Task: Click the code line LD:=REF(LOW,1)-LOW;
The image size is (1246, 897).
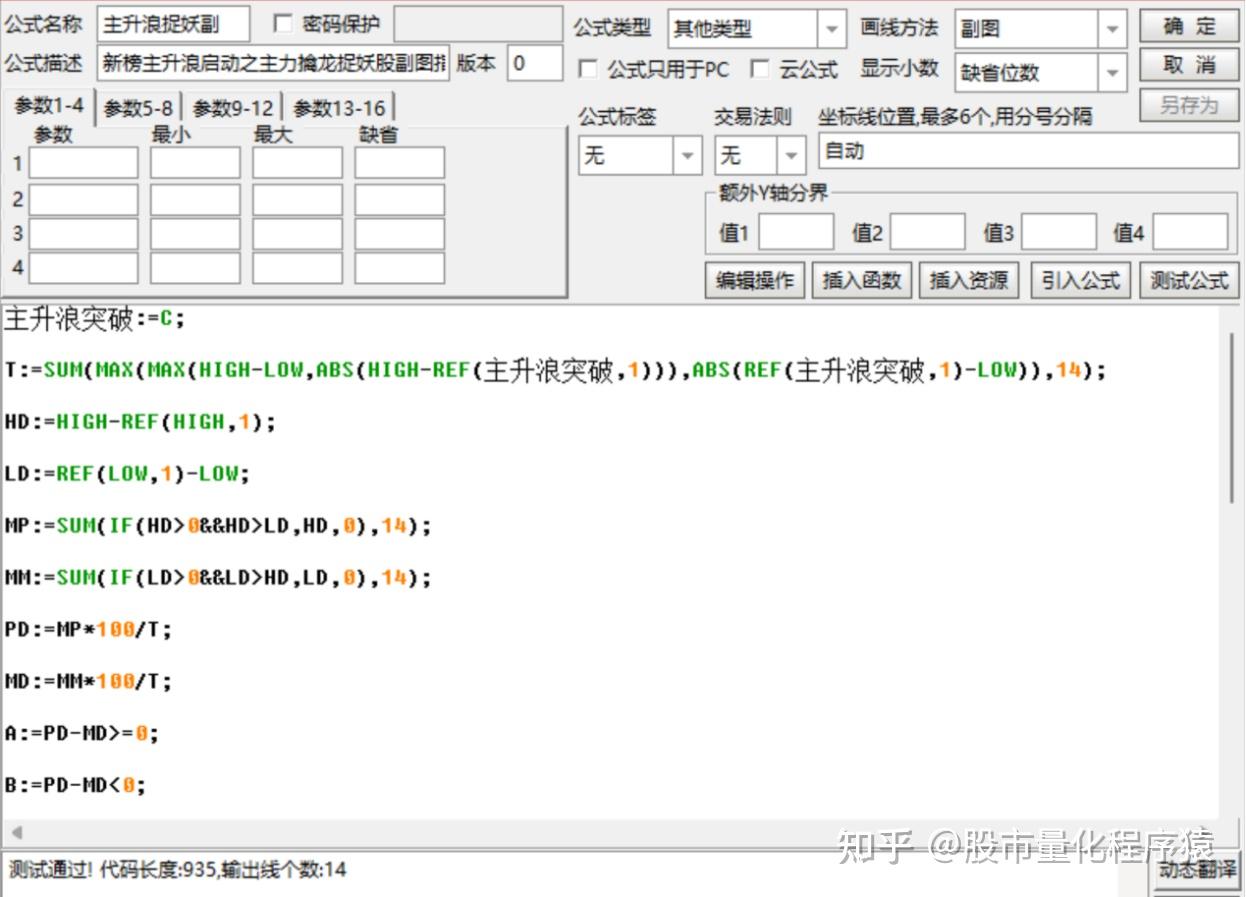Action: (127, 474)
